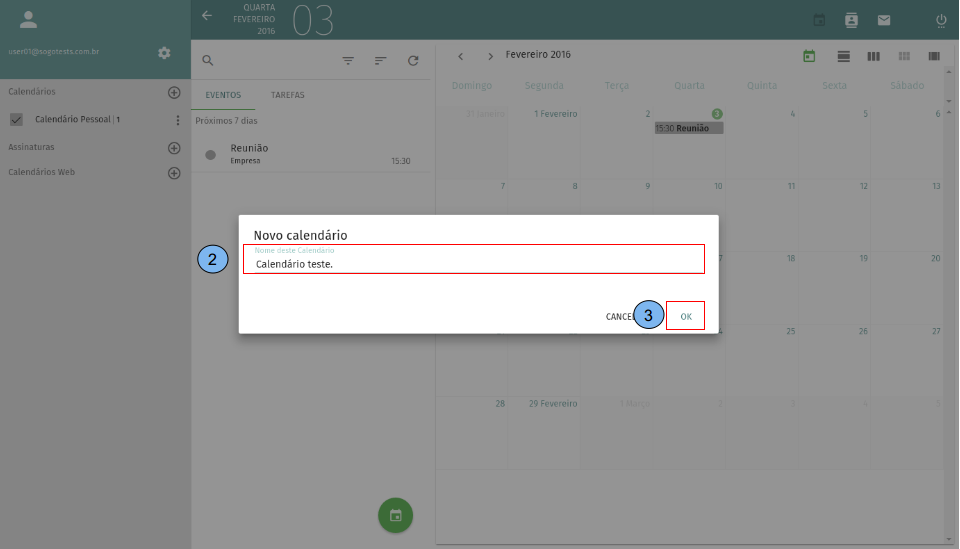Switch to the Tarefas tab
This screenshot has height=549, width=960.
click(x=287, y=95)
